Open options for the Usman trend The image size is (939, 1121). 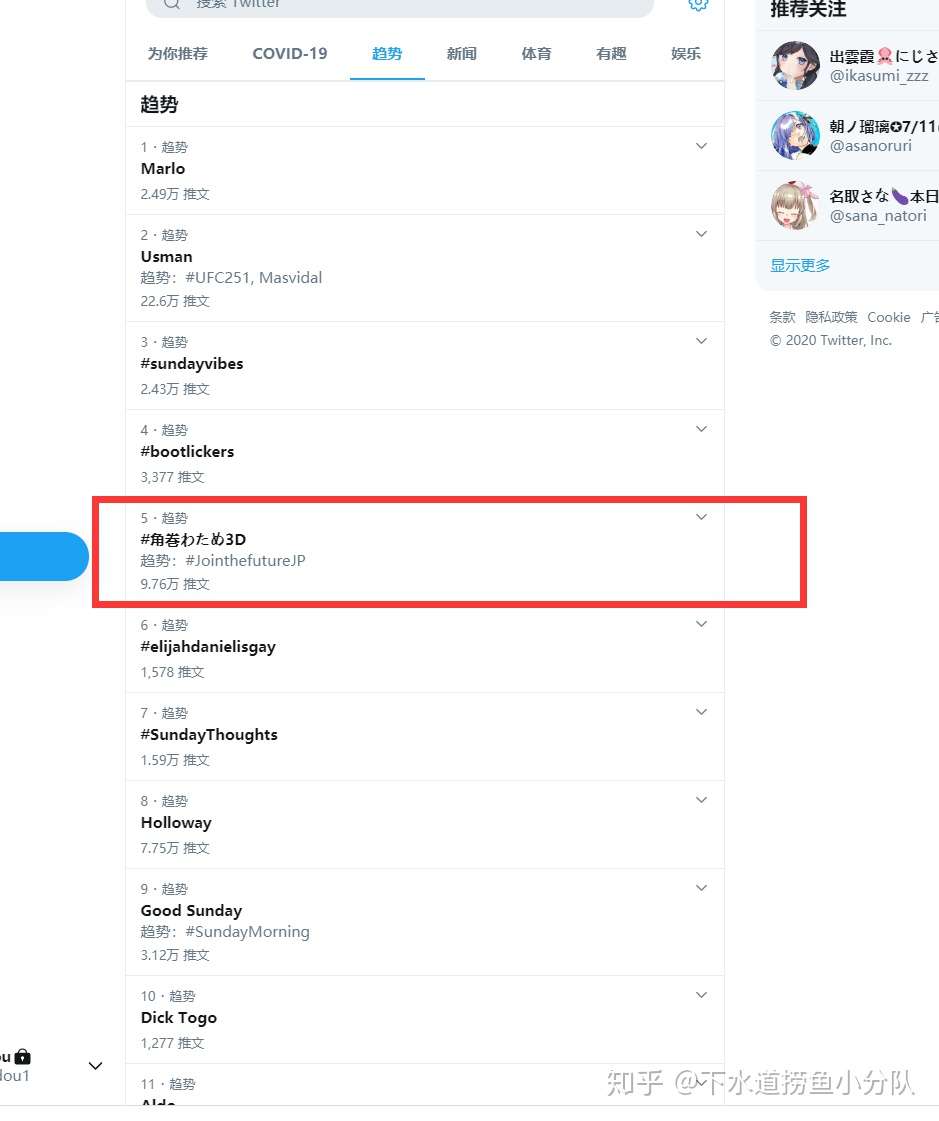click(x=701, y=233)
